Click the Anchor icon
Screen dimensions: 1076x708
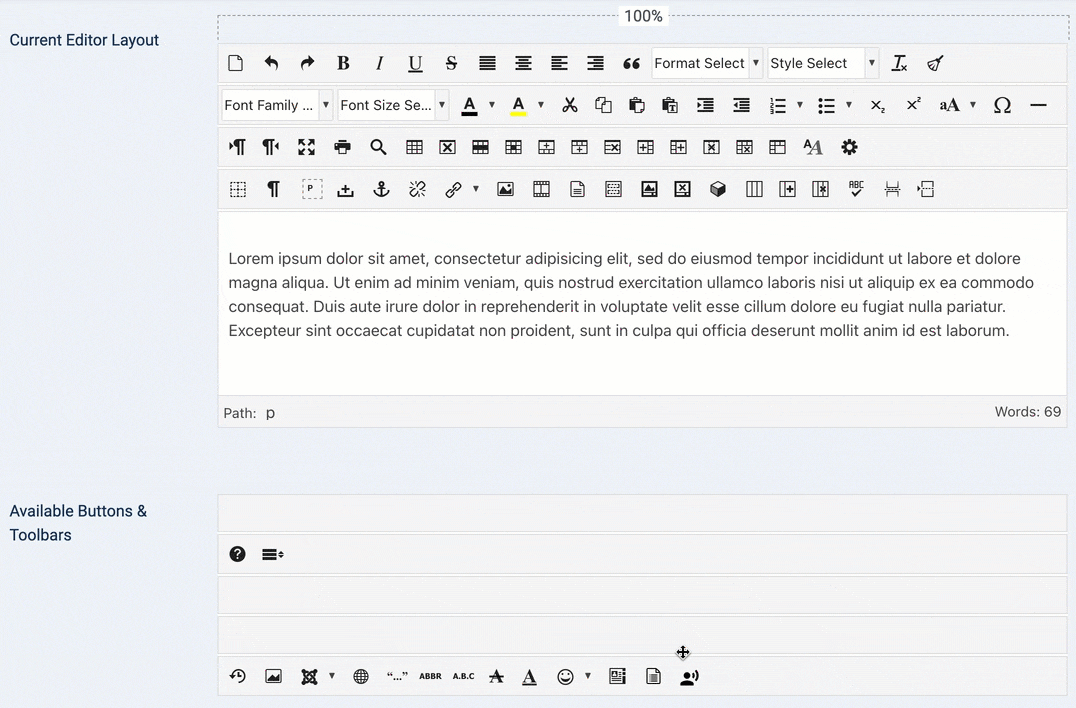point(381,189)
